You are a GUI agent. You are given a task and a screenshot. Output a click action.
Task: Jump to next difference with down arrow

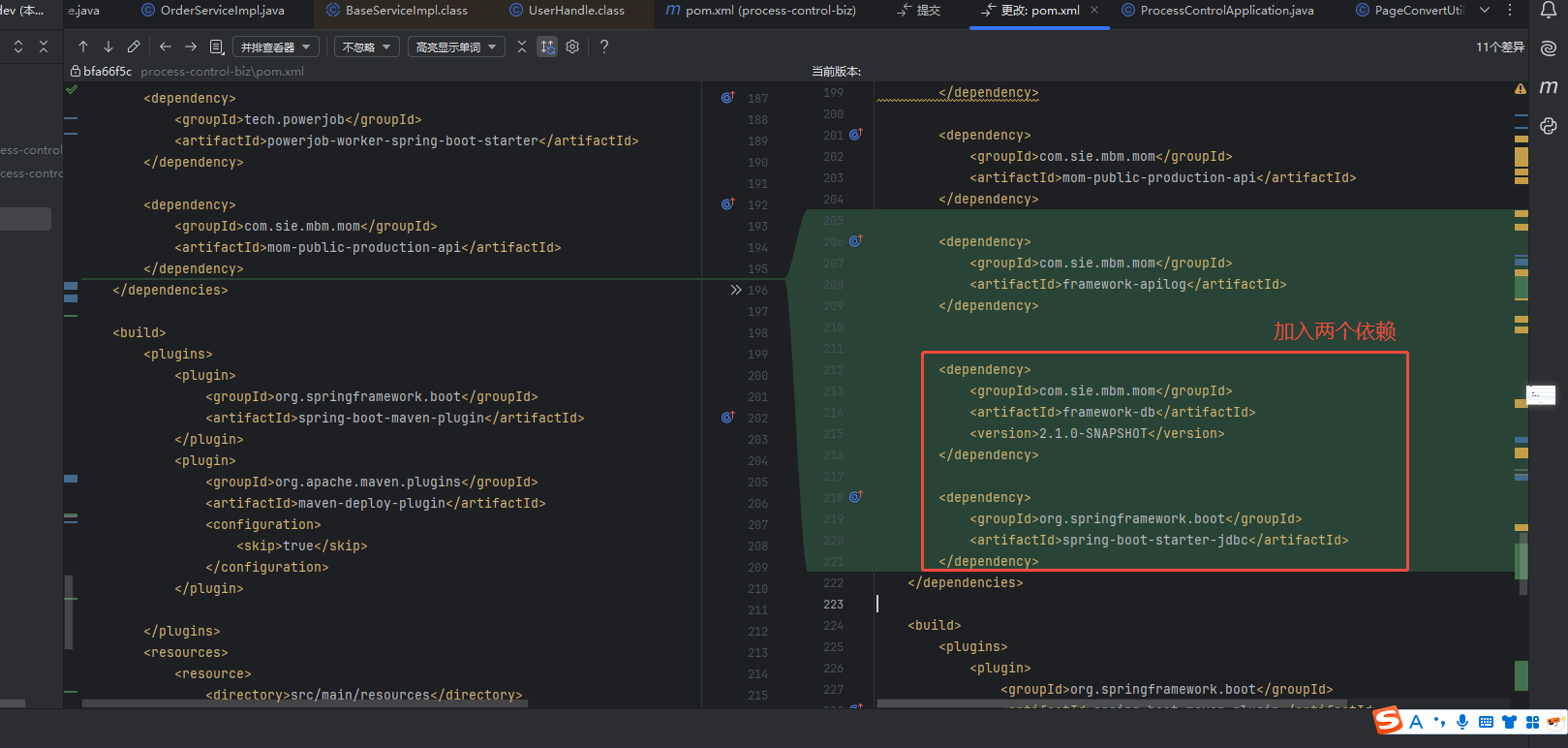coord(108,47)
